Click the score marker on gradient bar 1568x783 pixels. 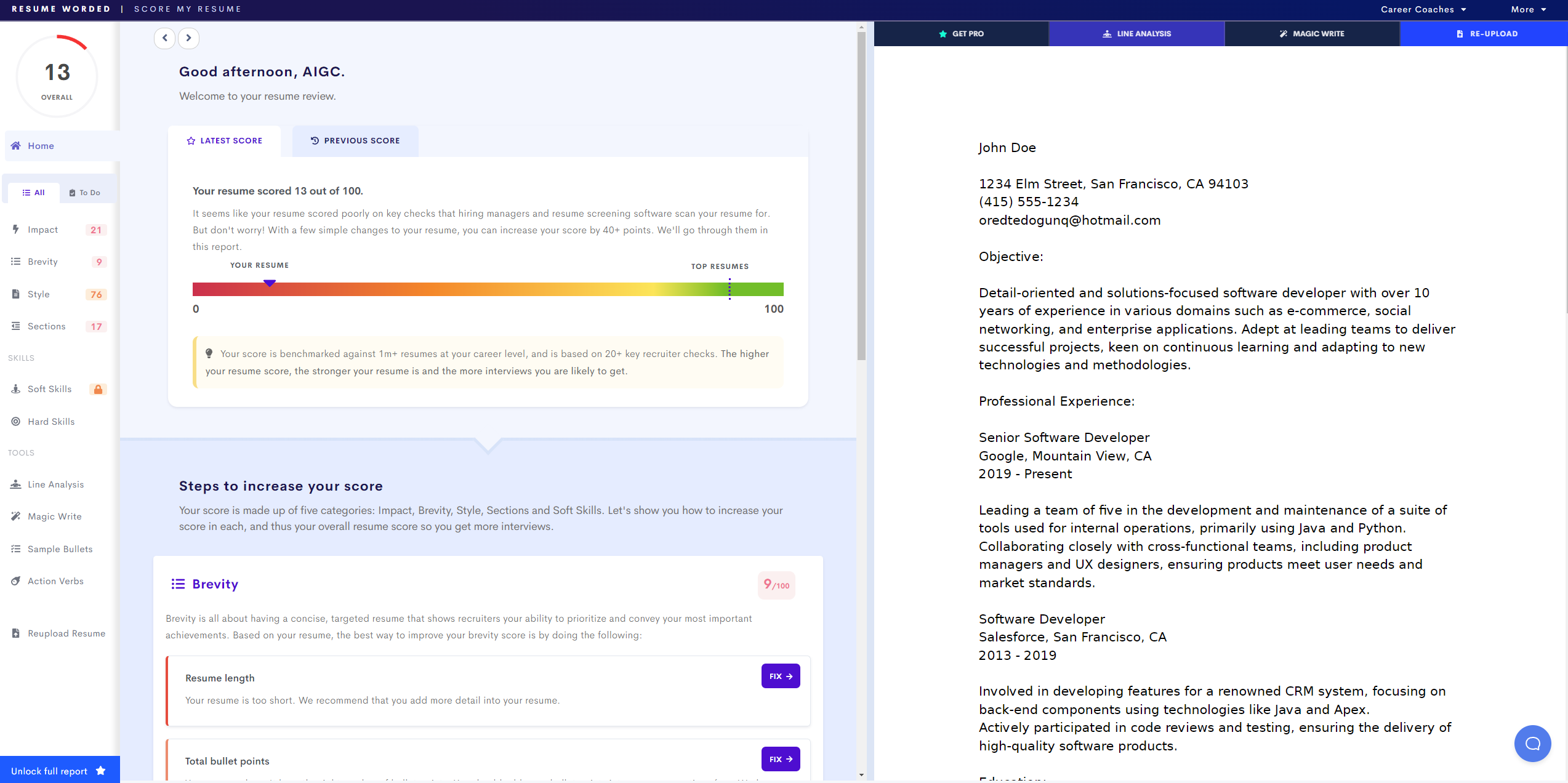(270, 283)
